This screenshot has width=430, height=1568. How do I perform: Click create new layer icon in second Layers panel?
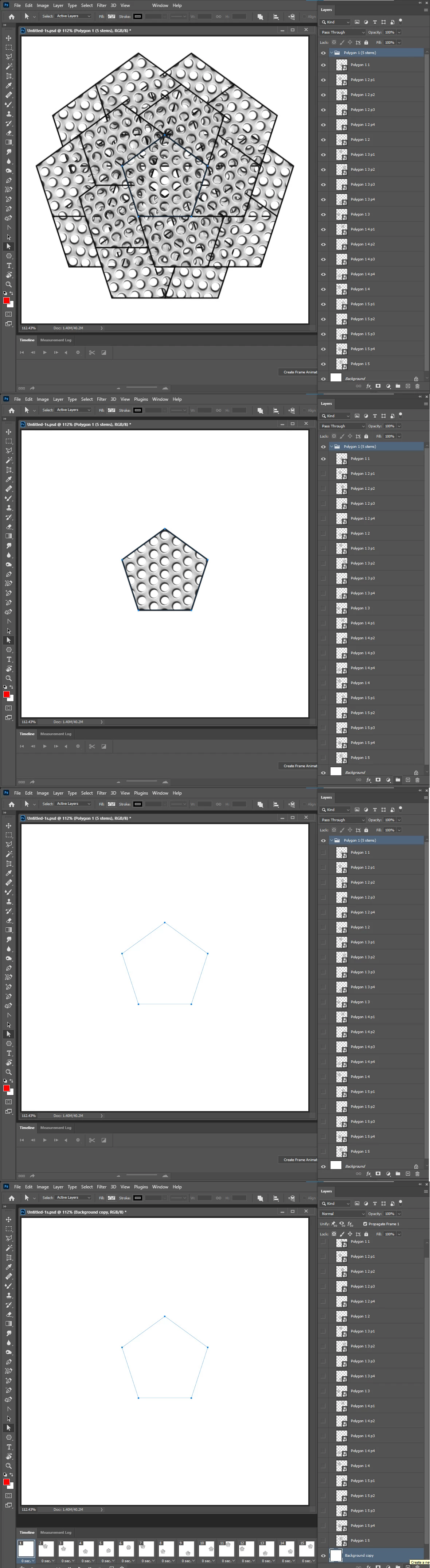click(x=407, y=780)
